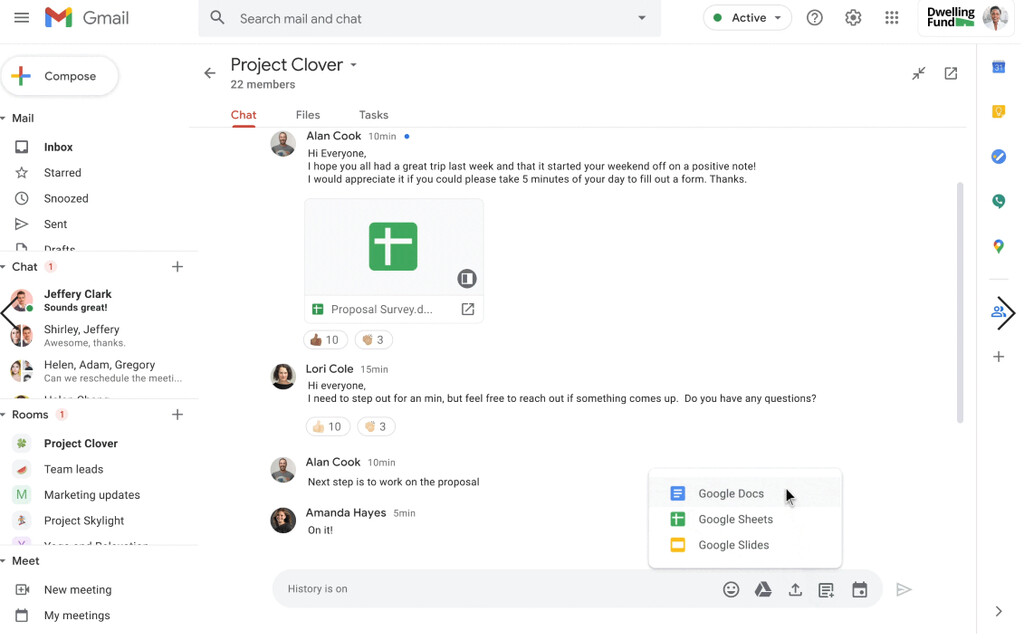1024x640 pixels.
Task: Open the main menu hamburger icon
Action: [22, 18]
